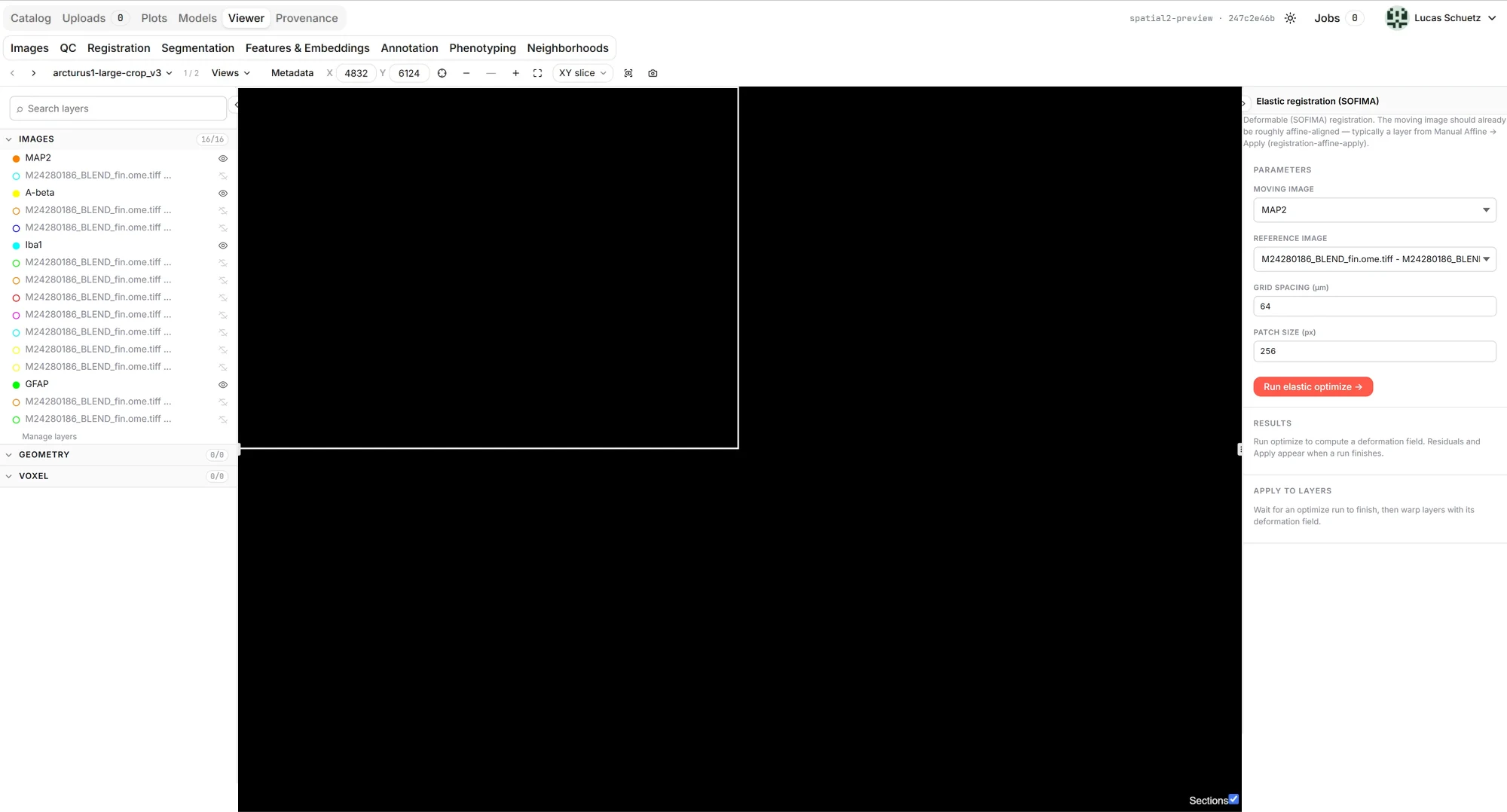Click Run elastic optimize button
The width and height of the screenshot is (1507, 812).
pos(1313,386)
